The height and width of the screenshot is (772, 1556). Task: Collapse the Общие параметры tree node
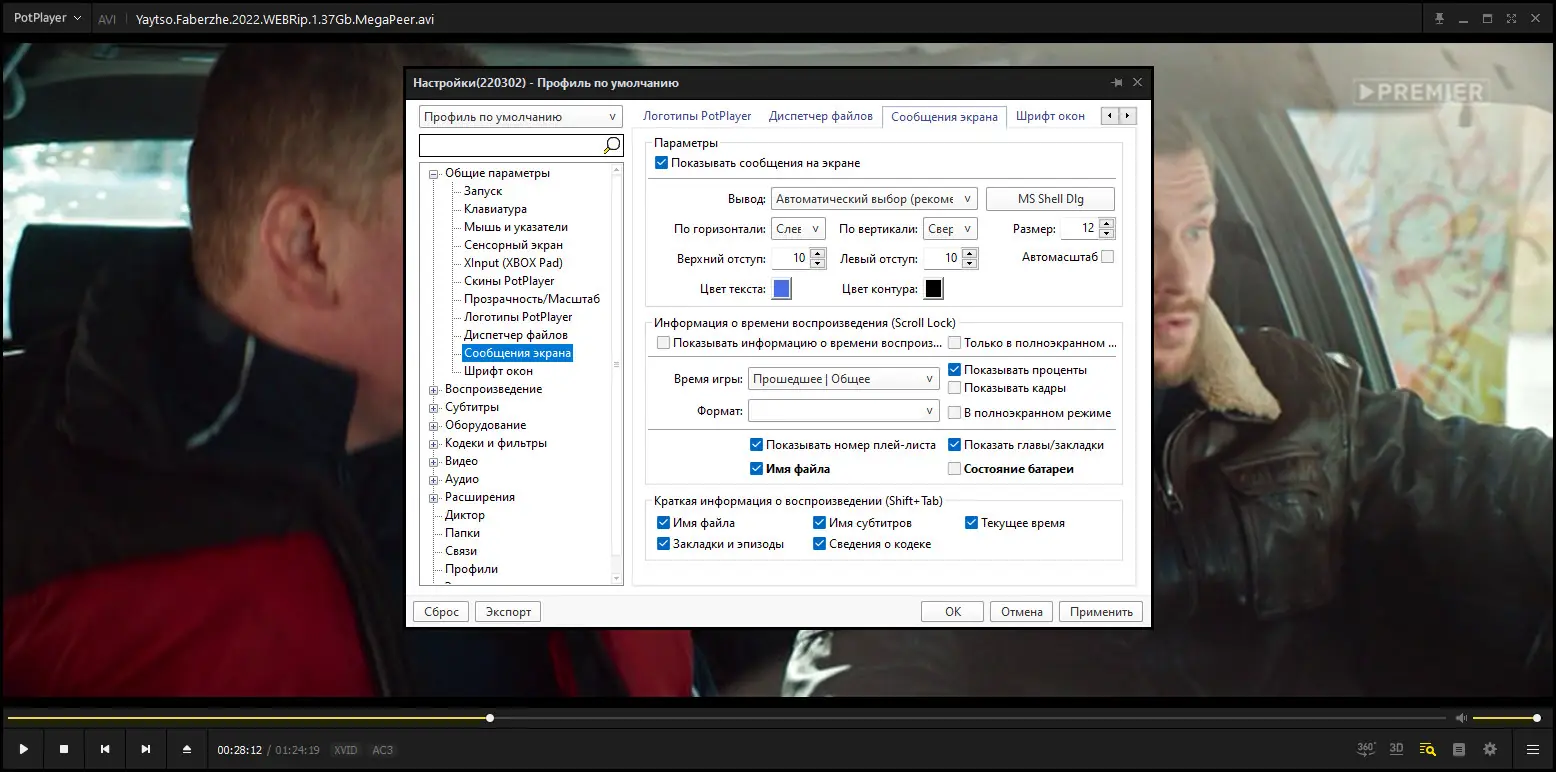tap(434, 173)
